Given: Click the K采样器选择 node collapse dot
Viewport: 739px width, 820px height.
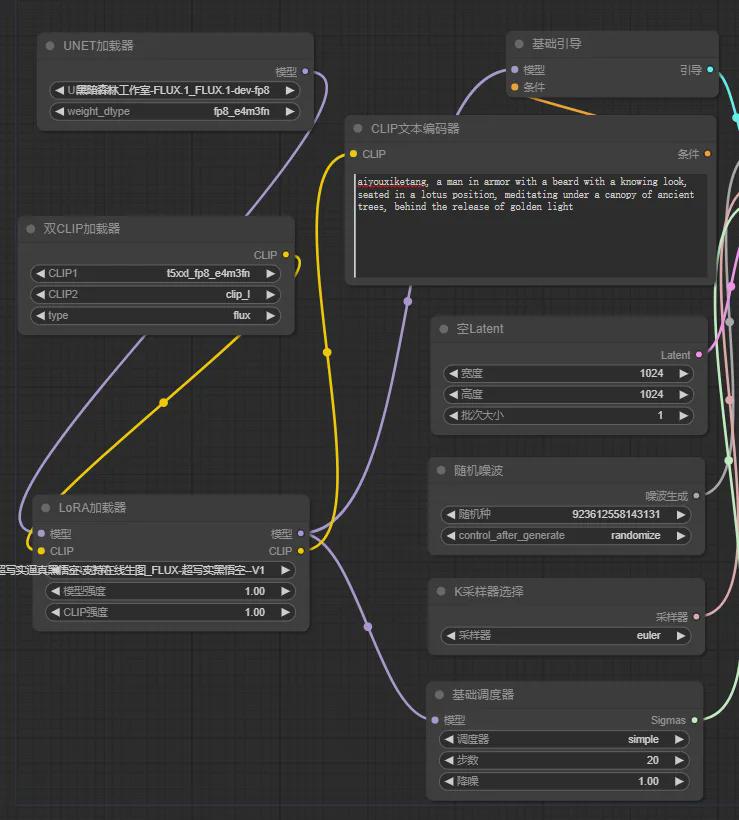Looking at the screenshot, I should 441,592.
